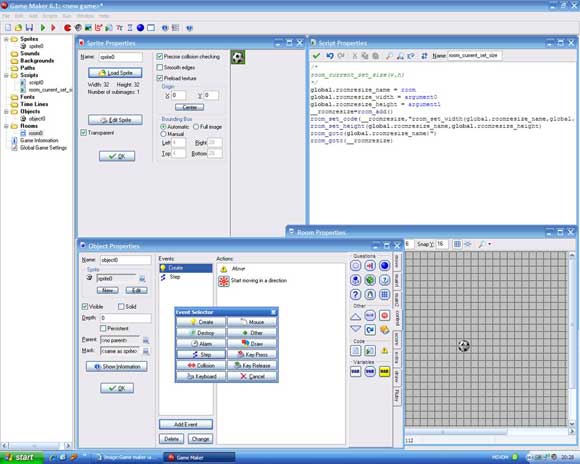580x464 pixels.
Task: Confirm the script with the green checkmark
Action: pyautogui.click(x=316, y=56)
